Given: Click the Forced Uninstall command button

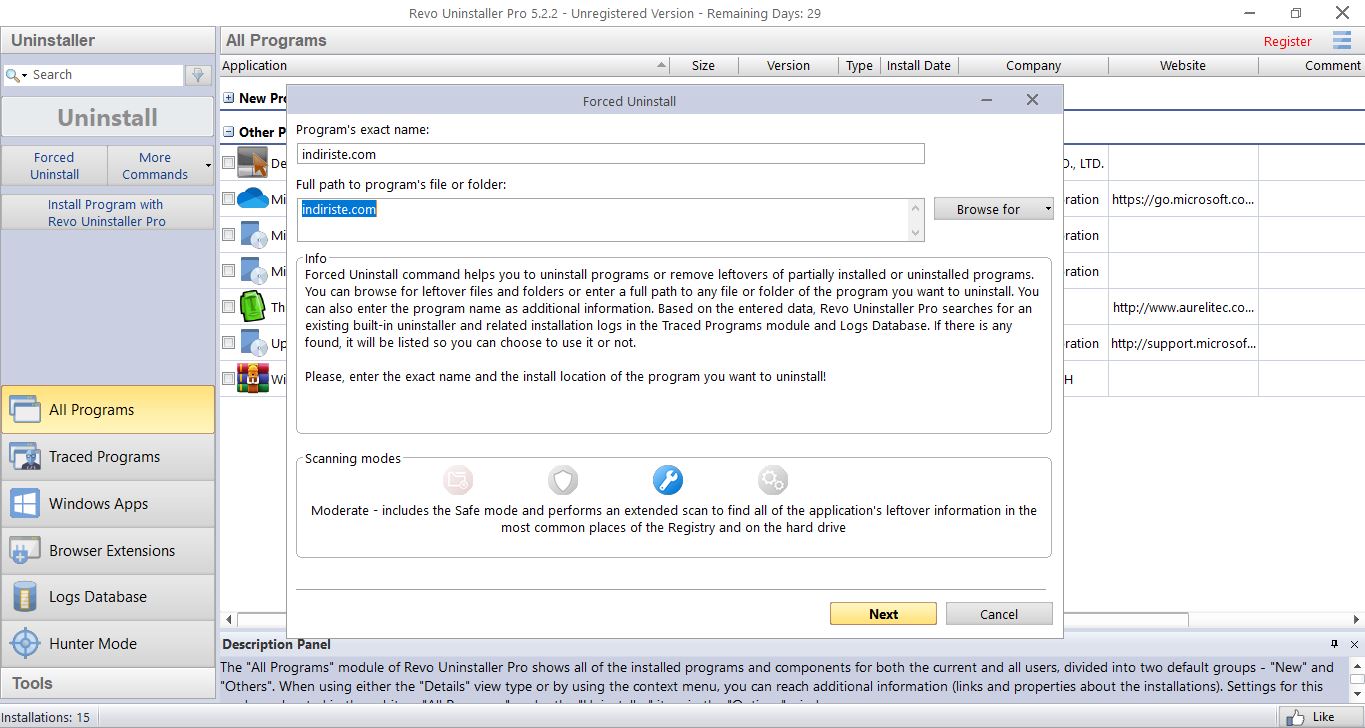Looking at the screenshot, I should [54, 166].
